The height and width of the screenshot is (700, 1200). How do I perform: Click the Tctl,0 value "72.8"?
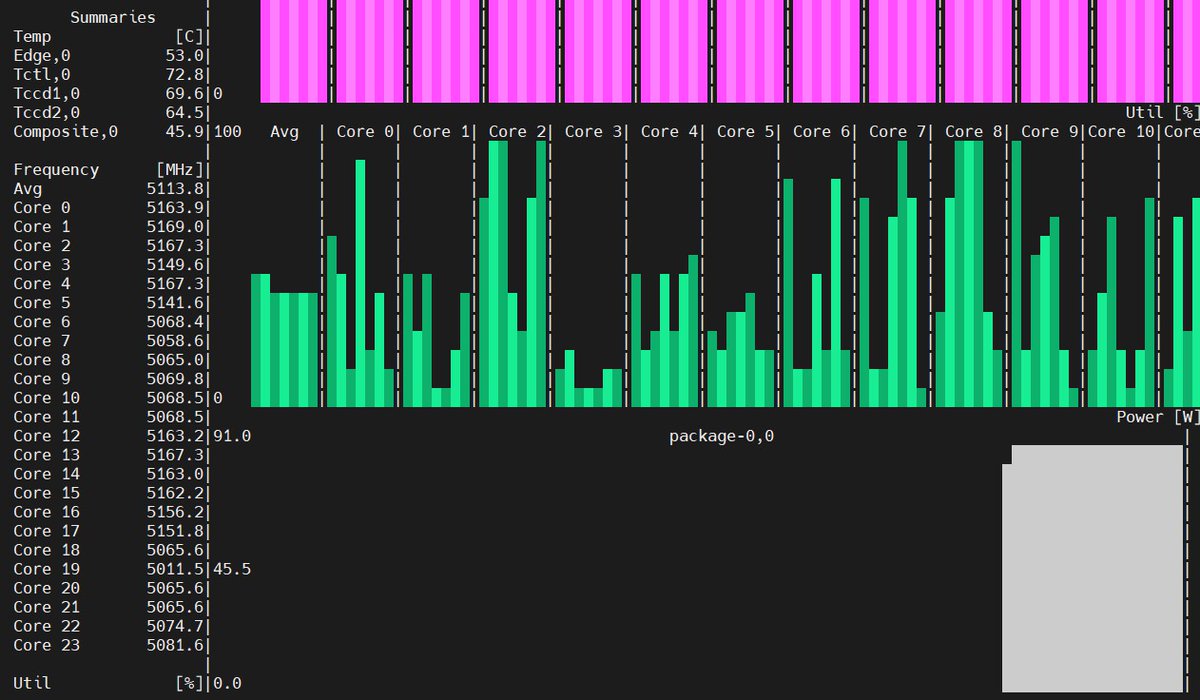click(185, 74)
